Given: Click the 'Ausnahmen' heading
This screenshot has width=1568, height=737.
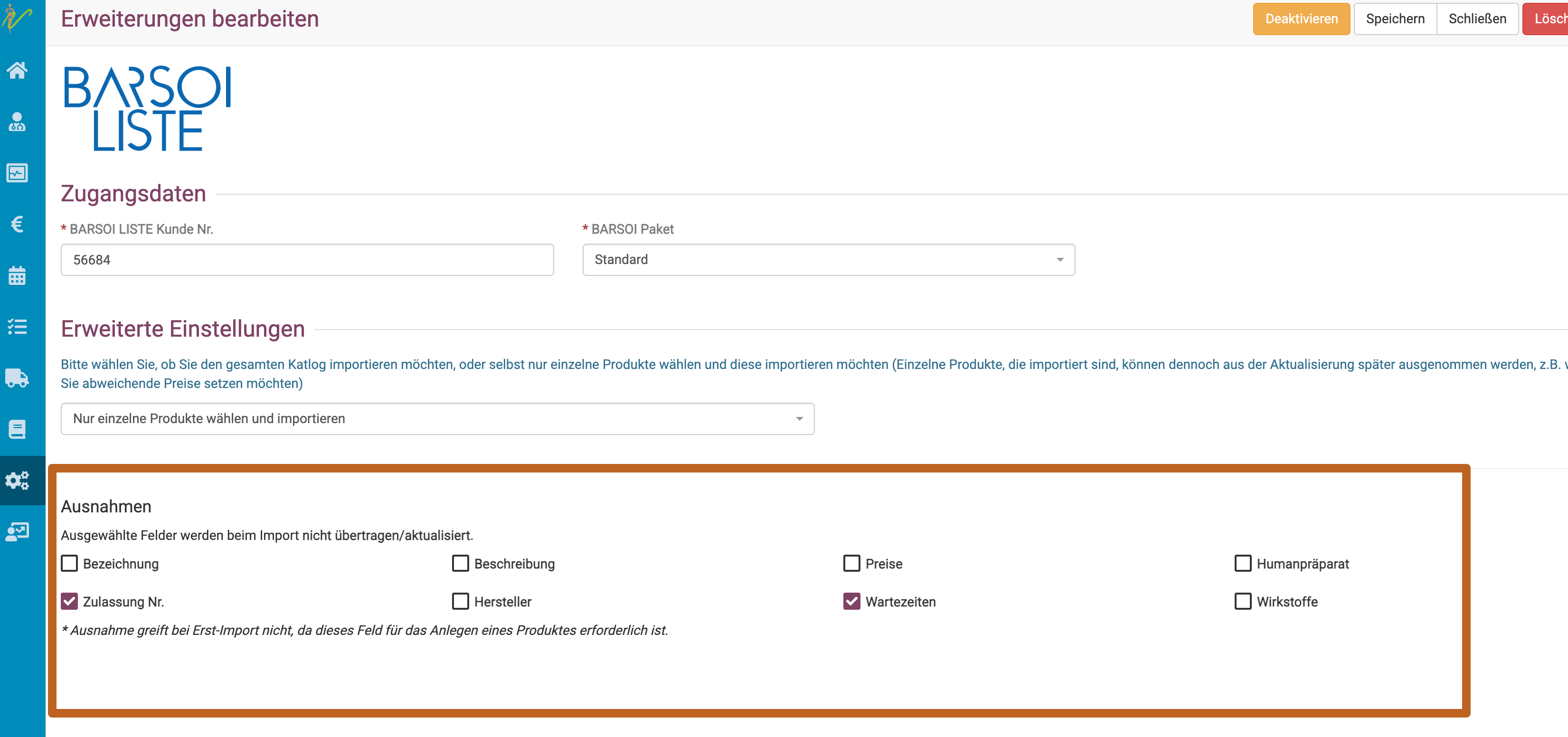Looking at the screenshot, I should tap(106, 506).
